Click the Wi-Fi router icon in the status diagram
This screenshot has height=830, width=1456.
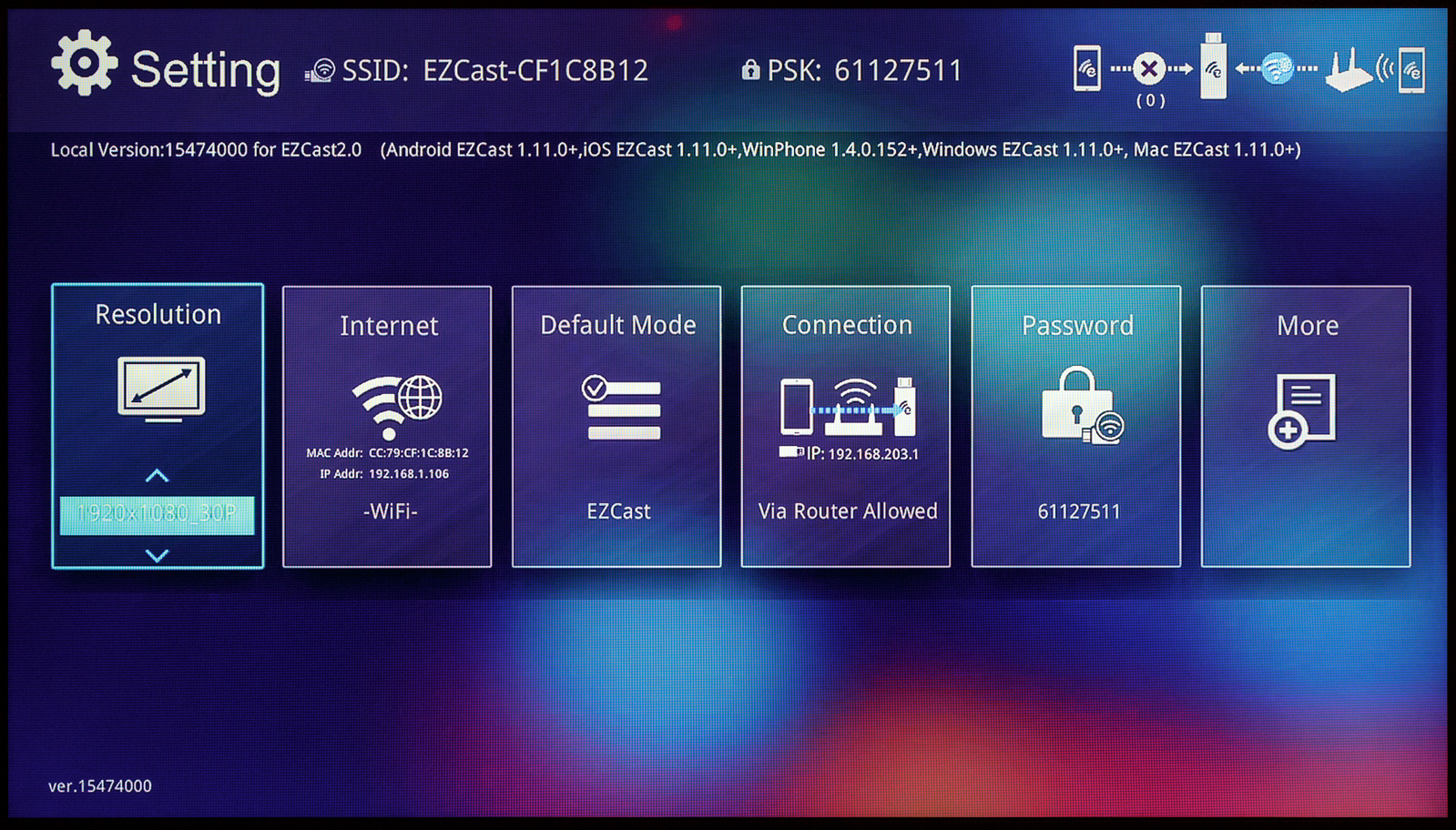tap(1348, 70)
